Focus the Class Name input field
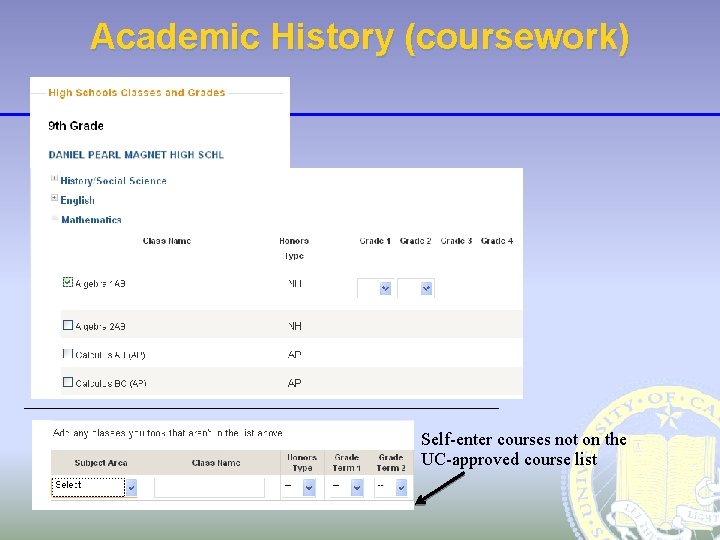The height and width of the screenshot is (540, 720). [209, 487]
